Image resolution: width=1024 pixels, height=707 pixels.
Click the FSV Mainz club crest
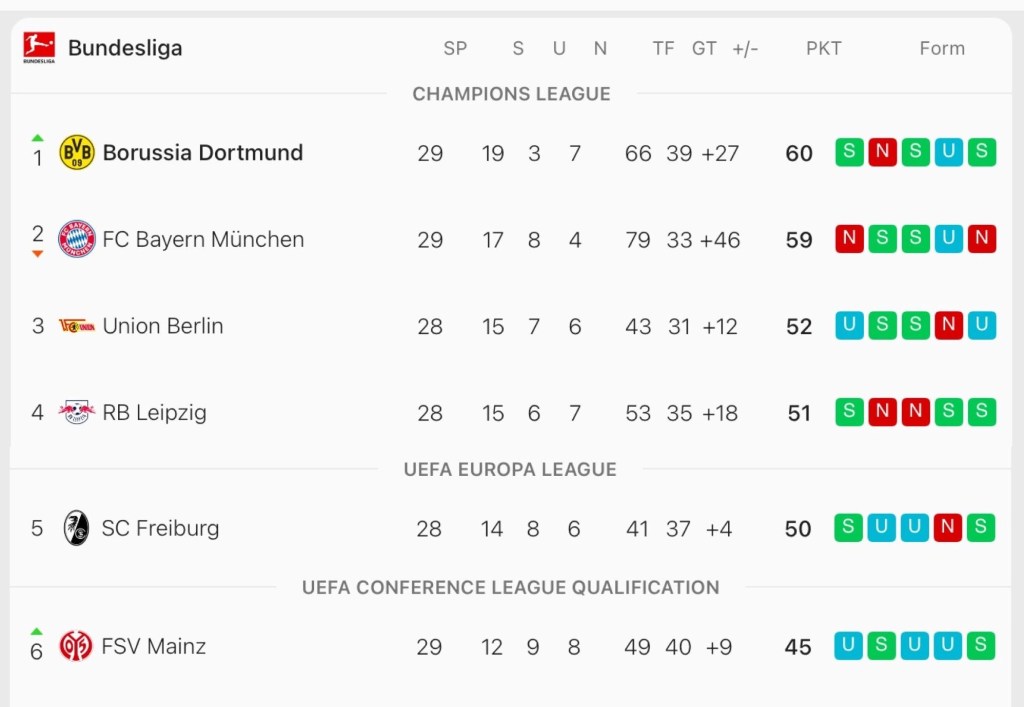[76, 646]
